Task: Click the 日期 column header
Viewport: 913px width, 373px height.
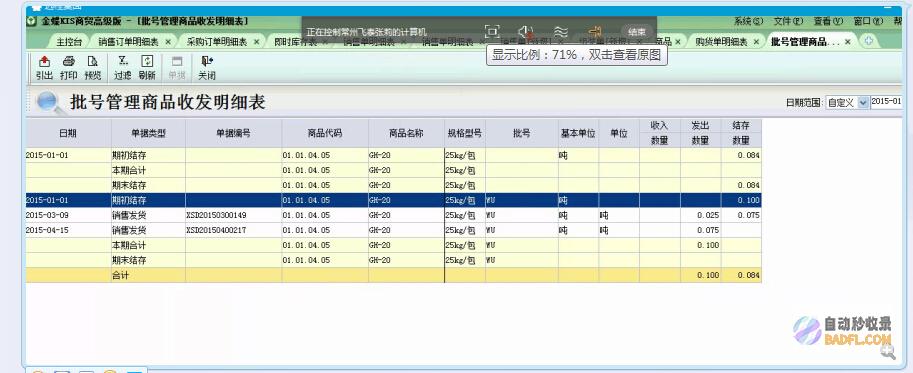Action: 69,133
